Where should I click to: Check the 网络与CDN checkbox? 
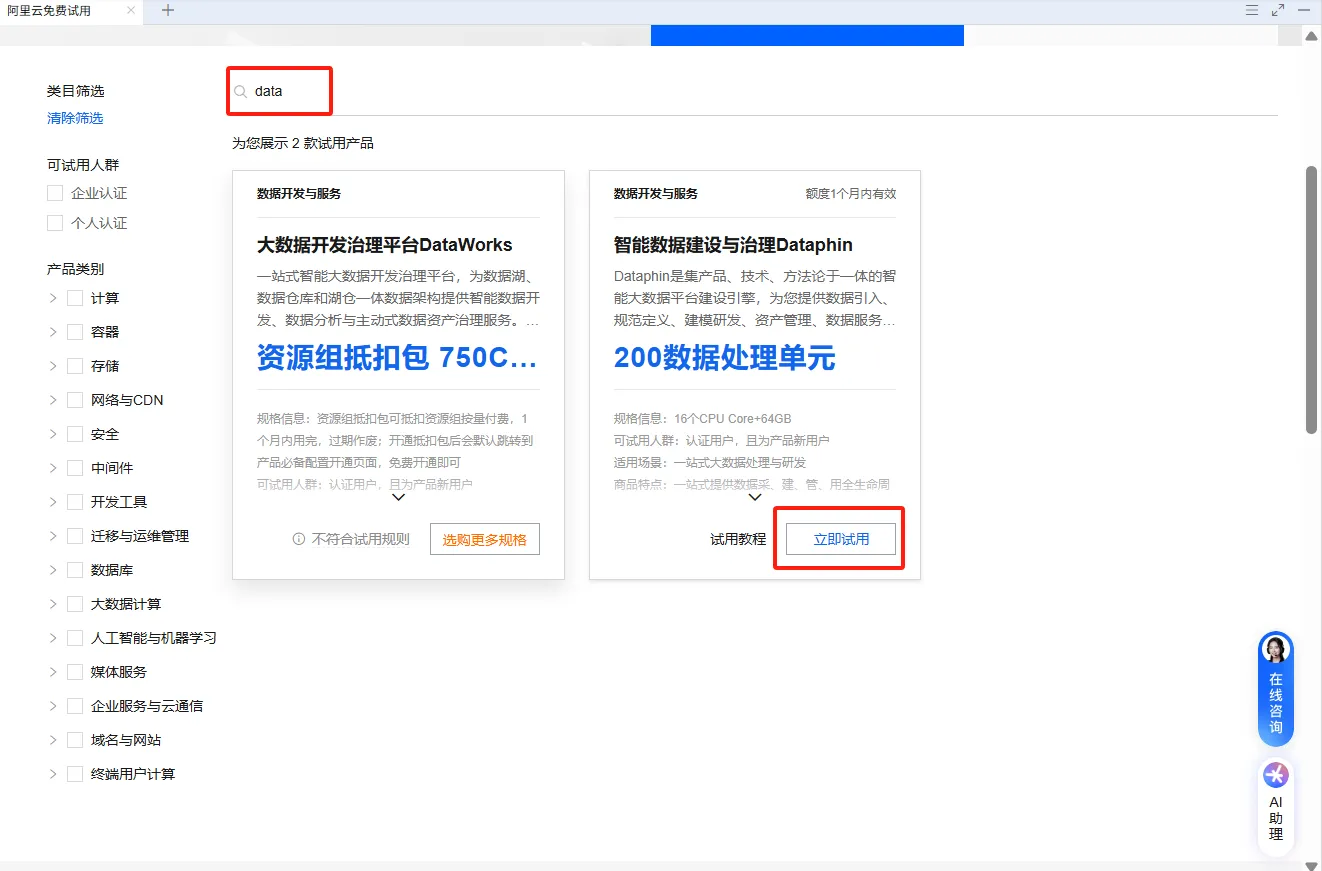[75, 400]
